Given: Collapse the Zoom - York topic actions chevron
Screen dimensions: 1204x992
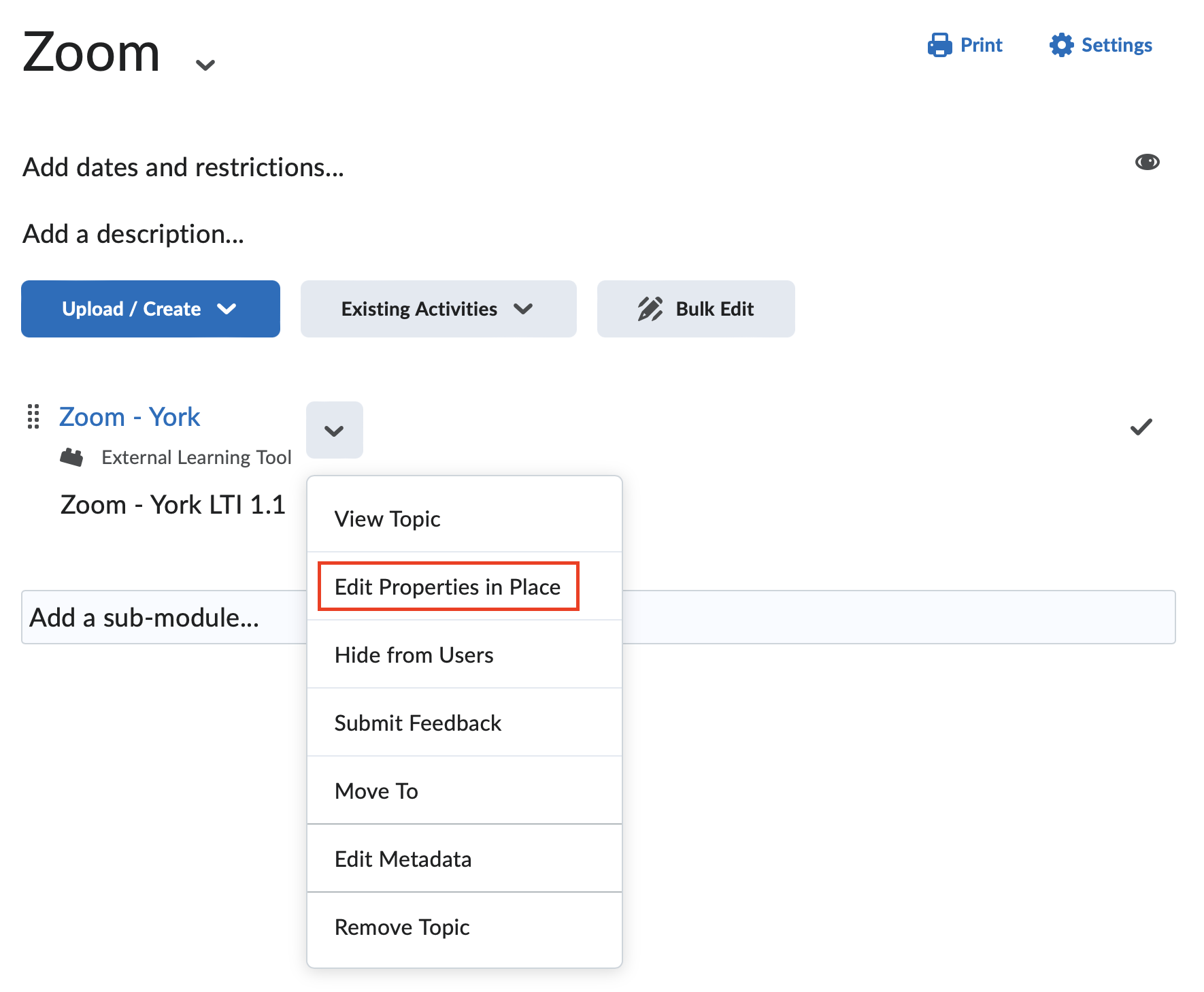Looking at the screenshot, I should point(334,431).
